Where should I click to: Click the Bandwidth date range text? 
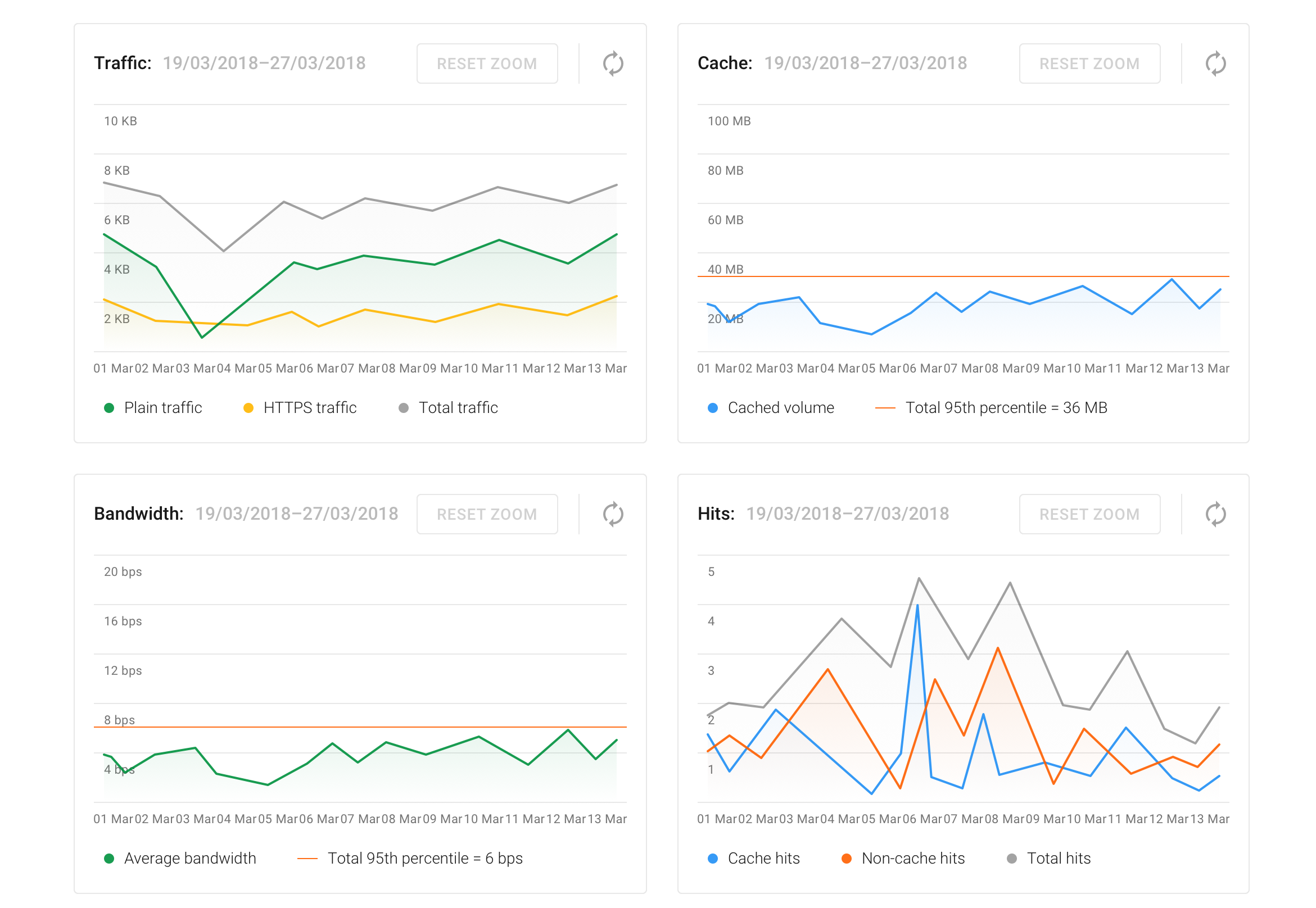coord(297,514)
